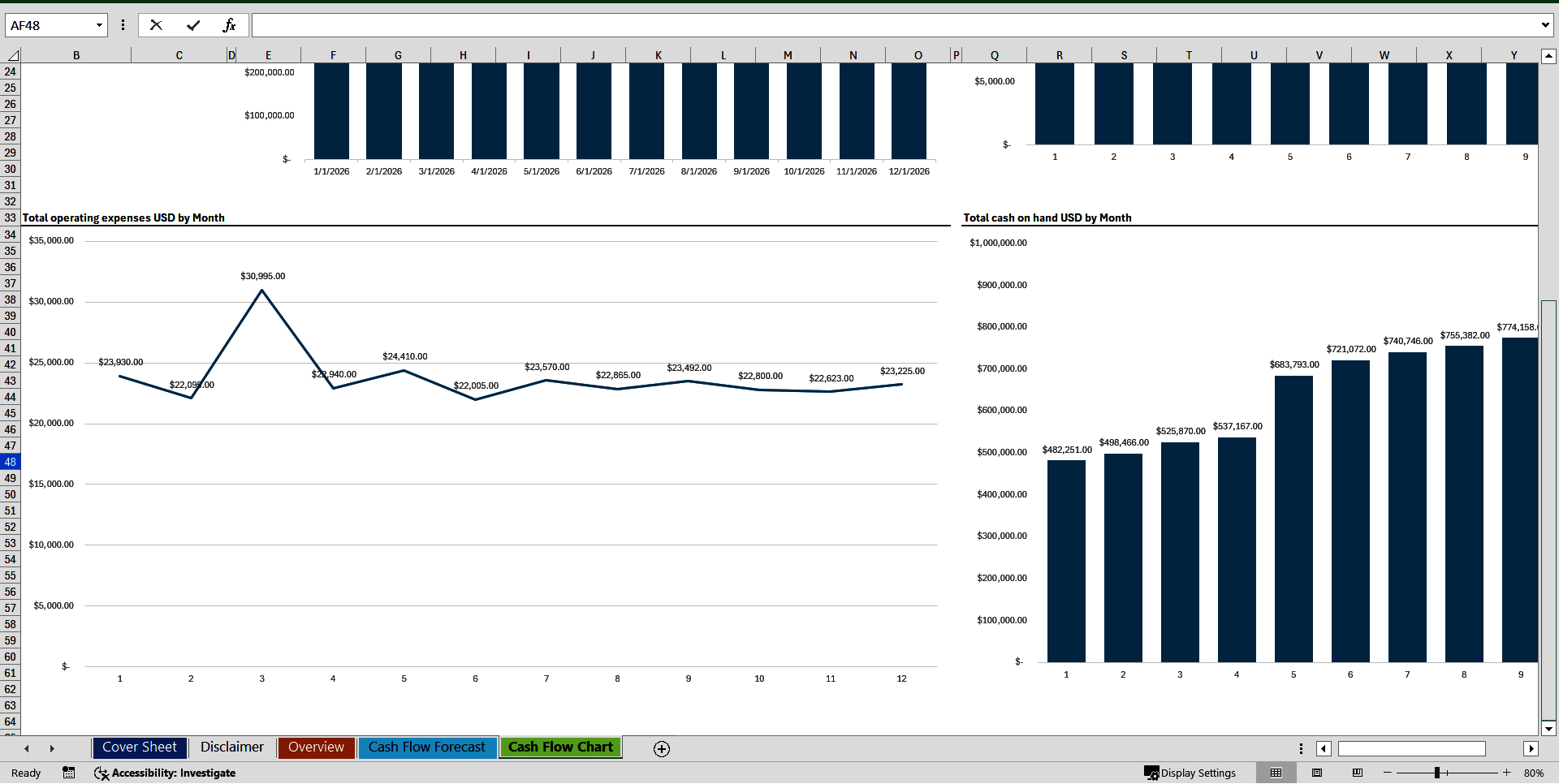1559x784 pixels.
Task: Select the Page Layout view icon
Action: [x=1316, y=773]
